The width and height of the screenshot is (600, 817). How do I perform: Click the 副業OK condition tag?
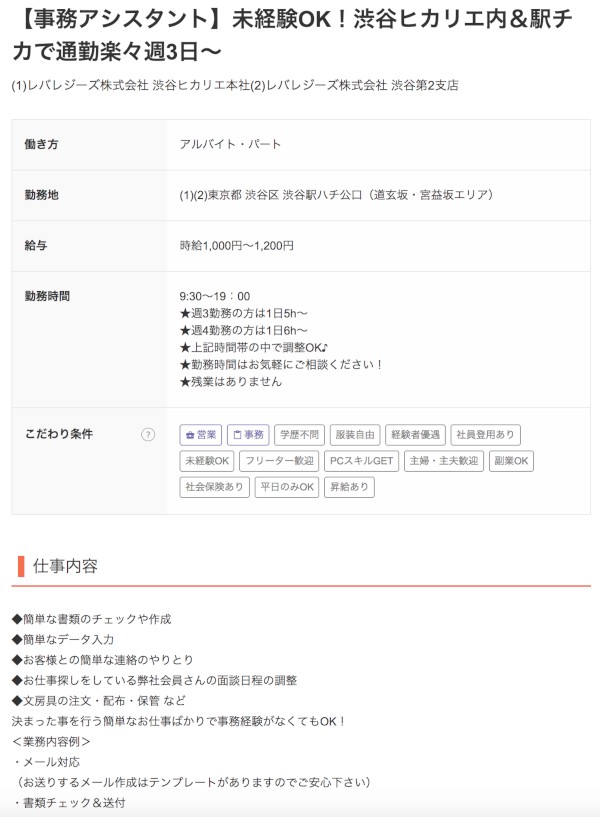coord(511,461)
